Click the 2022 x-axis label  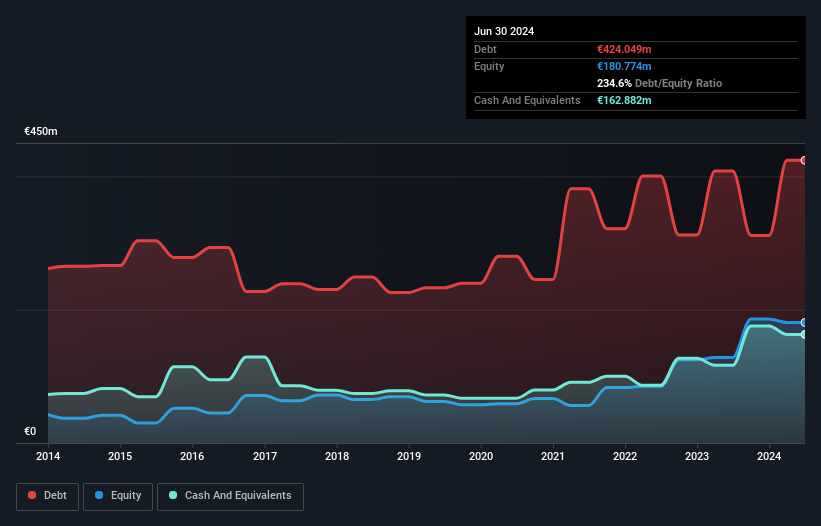625,456
